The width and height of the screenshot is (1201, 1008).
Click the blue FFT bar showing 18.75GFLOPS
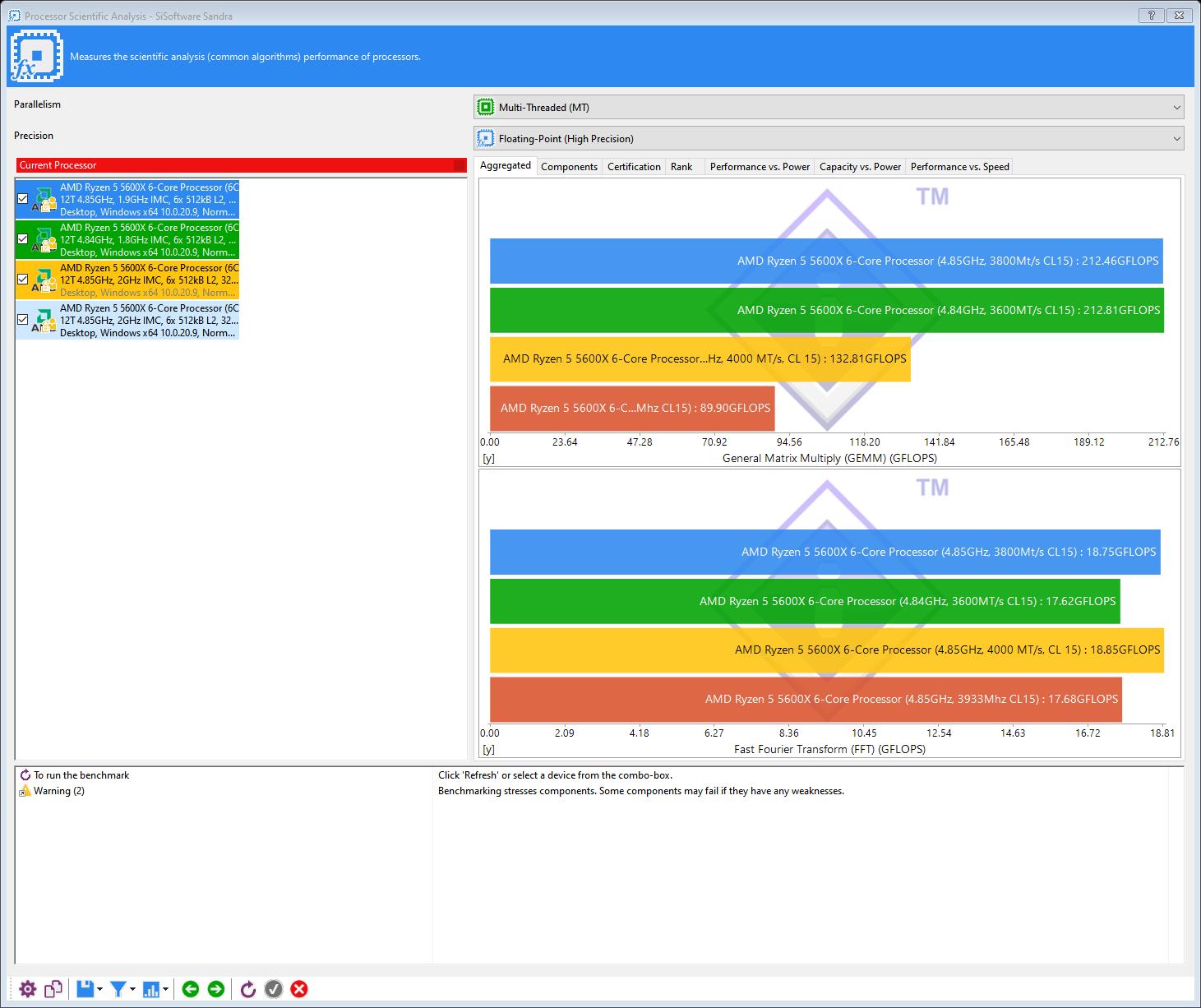[x=825, y=553]
